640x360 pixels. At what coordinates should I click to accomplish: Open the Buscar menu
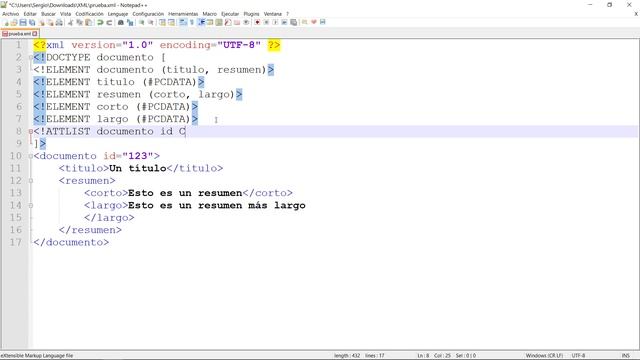[x=48, y=14]
